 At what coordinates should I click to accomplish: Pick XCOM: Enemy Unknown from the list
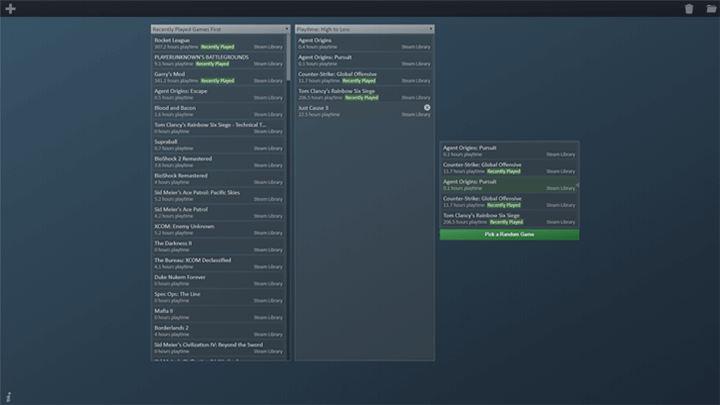coord(218,229)
